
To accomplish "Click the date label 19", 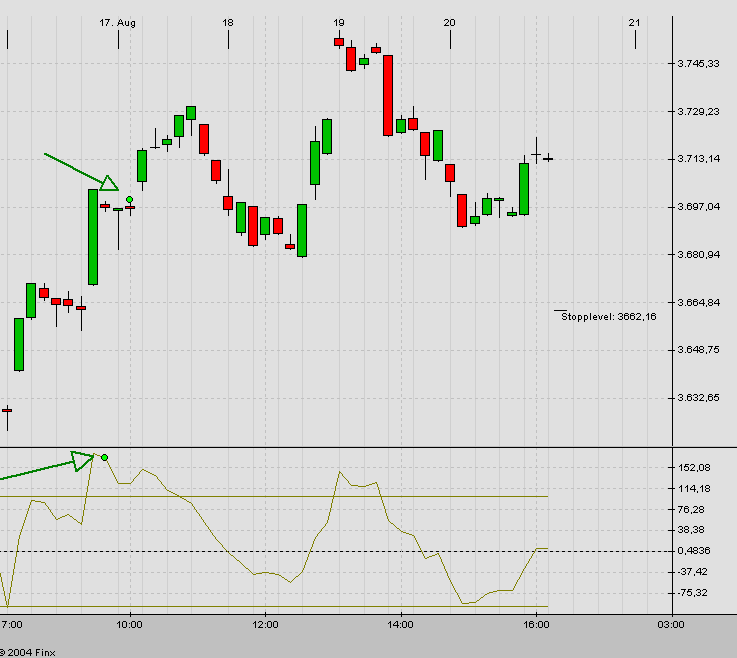I will (339, 23).
